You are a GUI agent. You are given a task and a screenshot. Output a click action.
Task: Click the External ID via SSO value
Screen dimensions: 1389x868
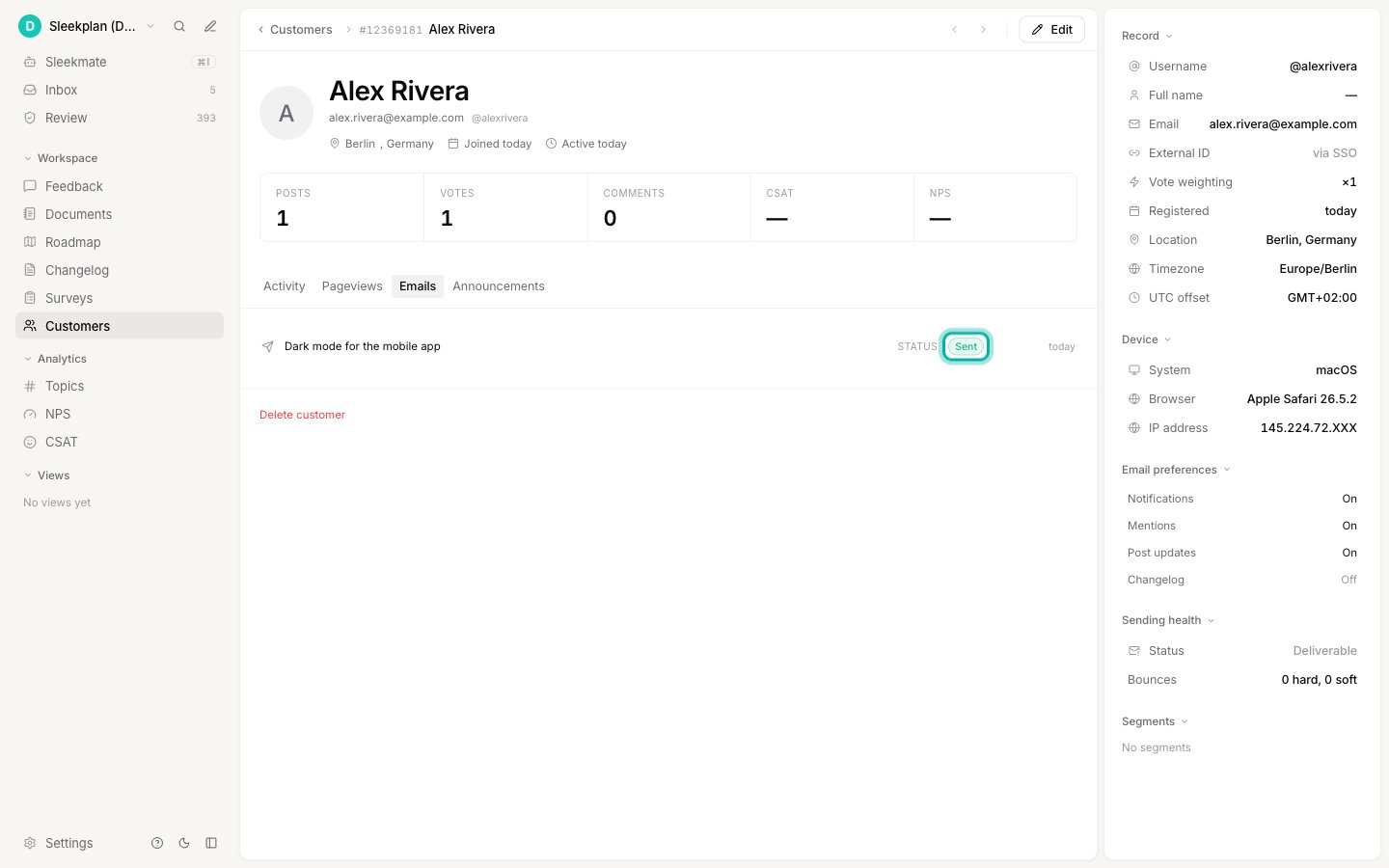[x=1334, y=153]
